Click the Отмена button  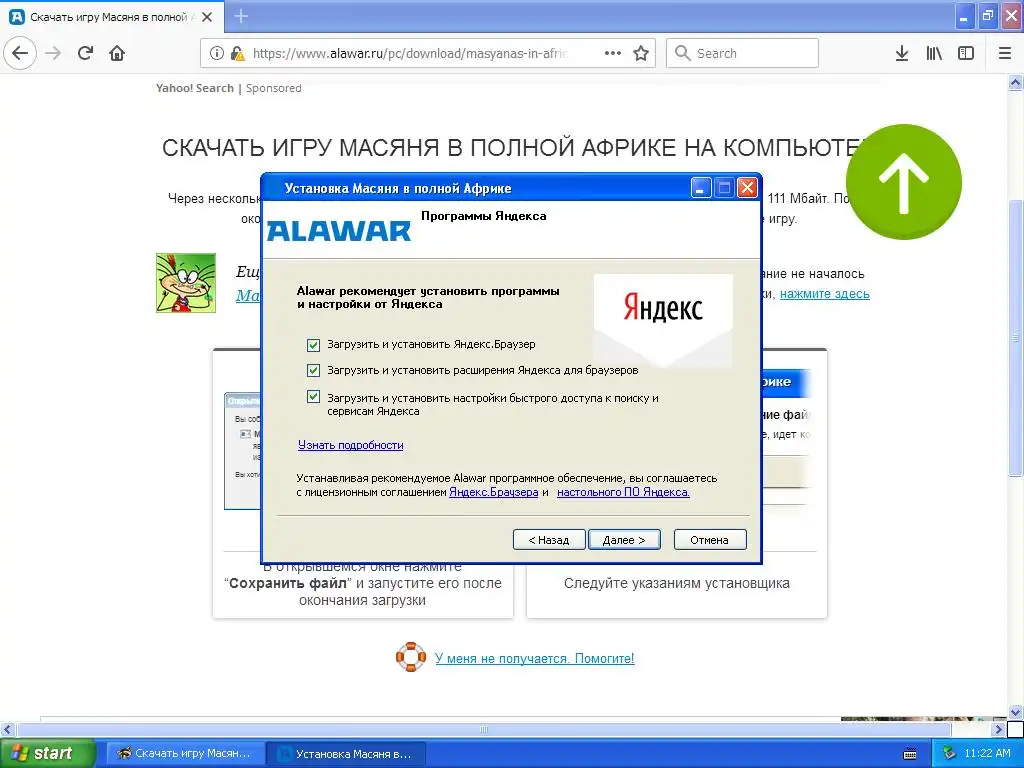(x=709, y=539)
